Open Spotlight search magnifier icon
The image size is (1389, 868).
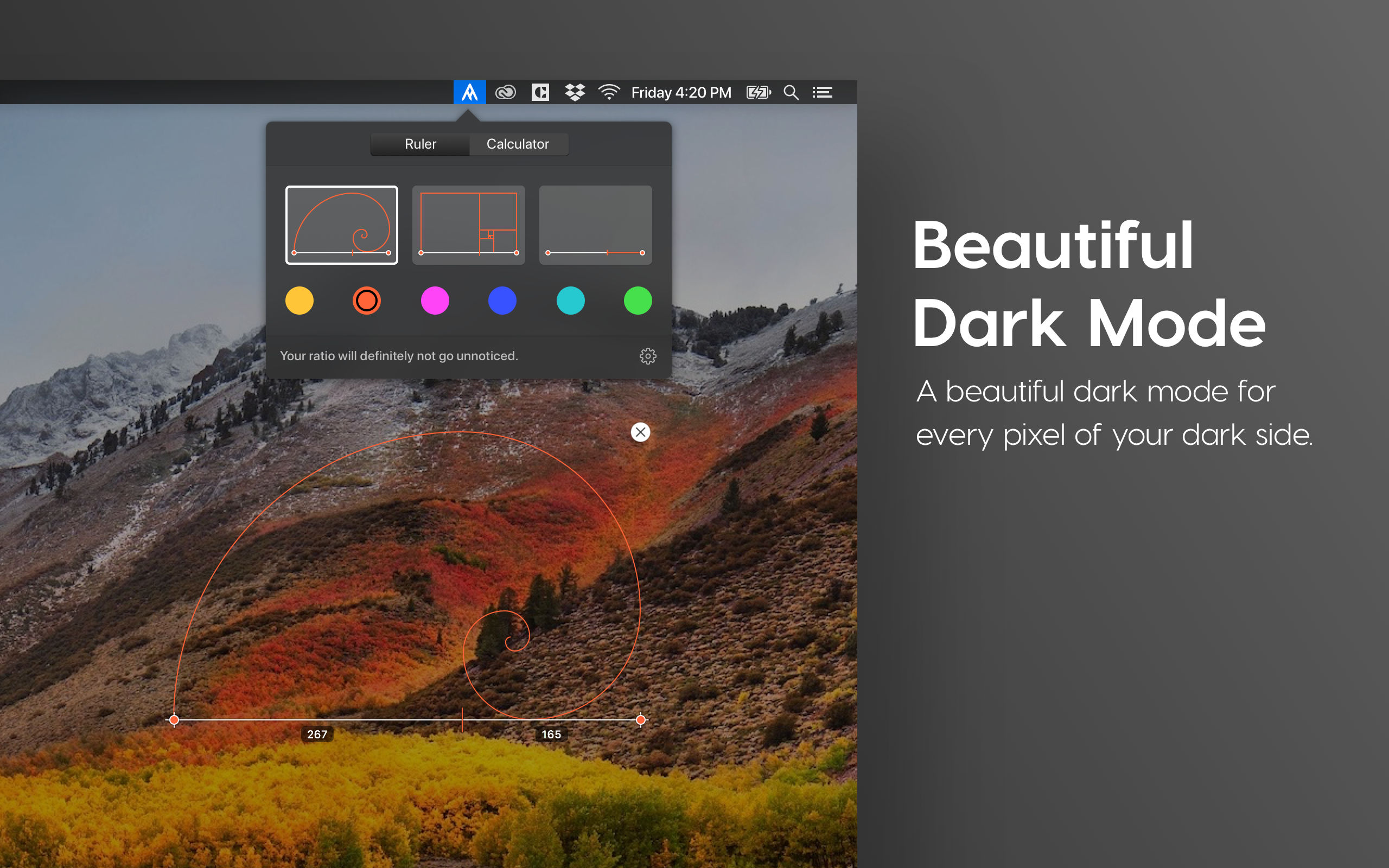click(791, 92)
